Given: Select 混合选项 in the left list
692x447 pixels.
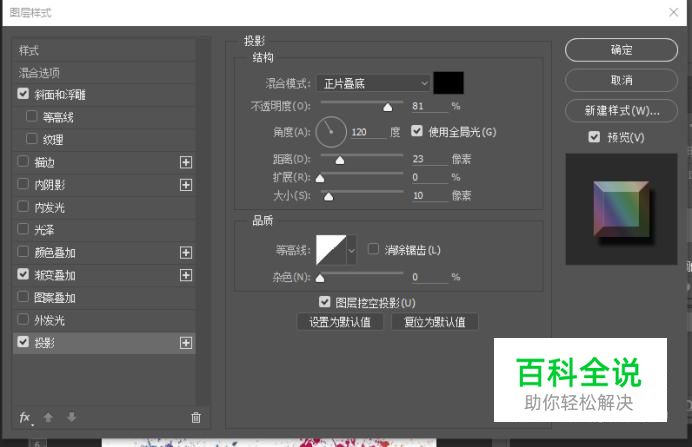Looking at the screenshot, I should pyautogui.click(x=104, y=73).
